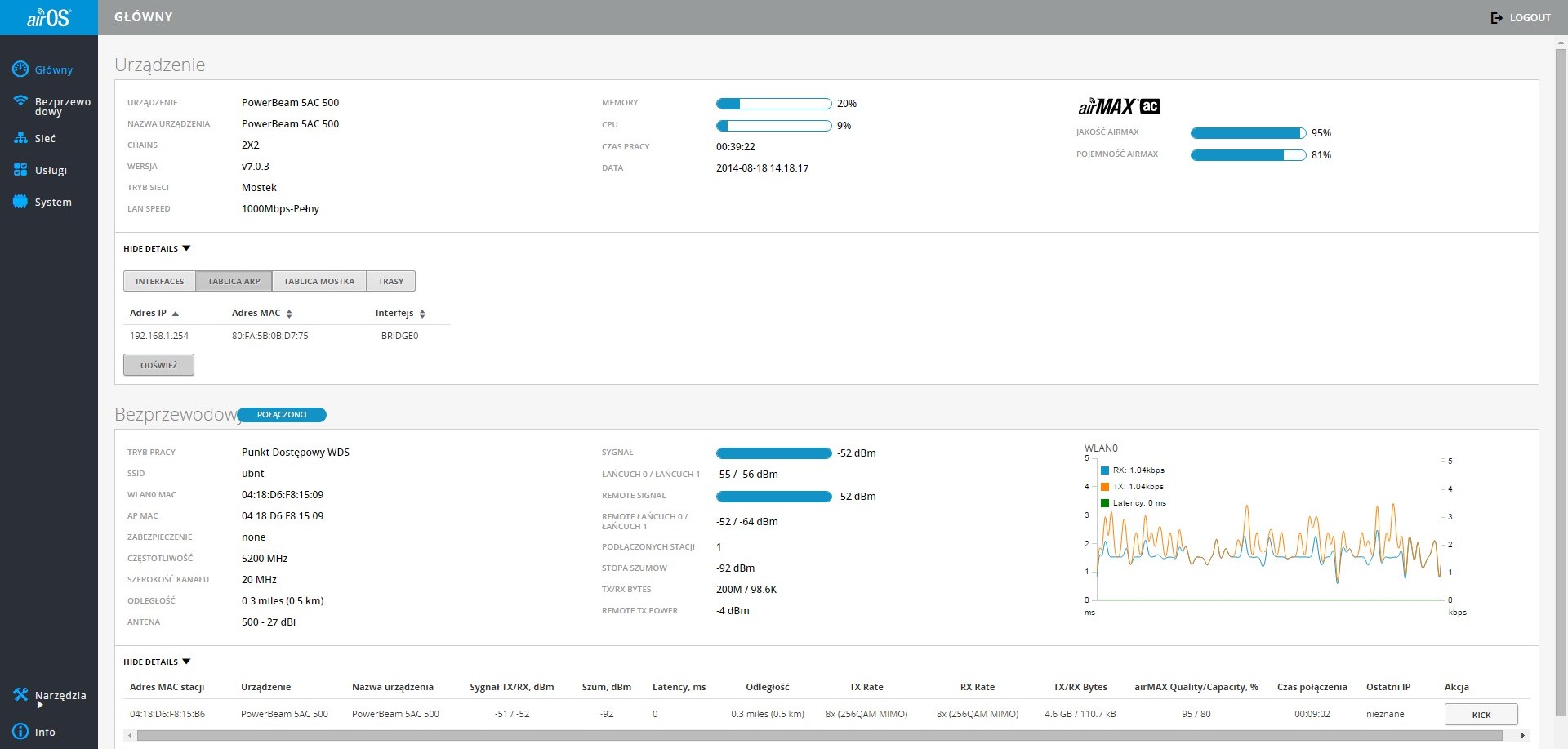Screen dimensions: 1568x749
Task: Click the LAN speed 1000Mbps-Pełny value
Action: click(280, 209)
